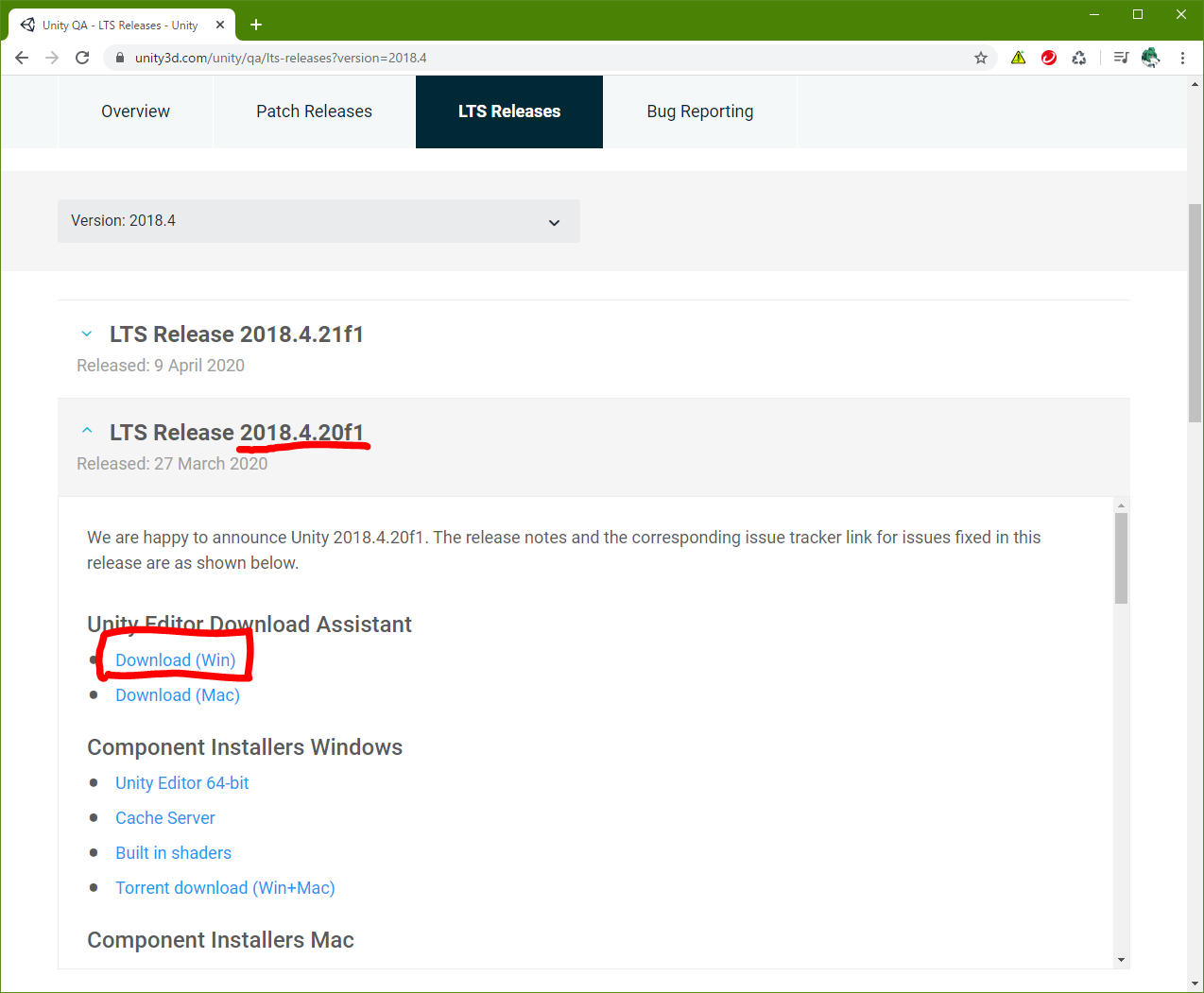Expand LTS Release 2018.4.21f1 section
This screenshot has height=993, width=1204.
(87, 334)
